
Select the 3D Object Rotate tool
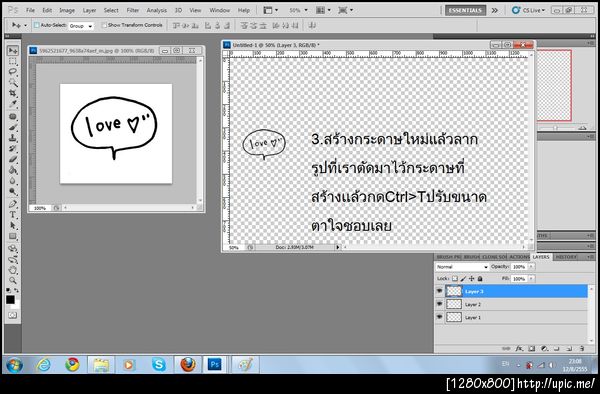[13, 249]
